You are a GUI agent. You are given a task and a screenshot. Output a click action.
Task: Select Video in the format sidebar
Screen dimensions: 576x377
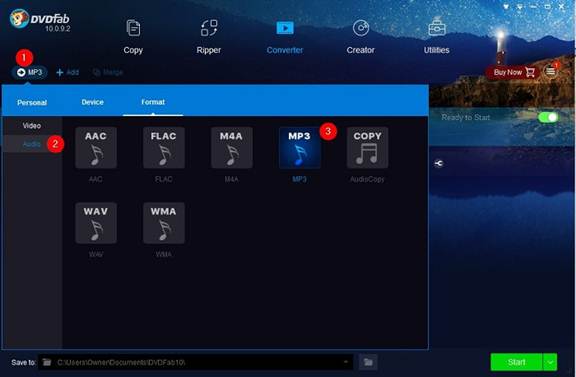point(32,126)
